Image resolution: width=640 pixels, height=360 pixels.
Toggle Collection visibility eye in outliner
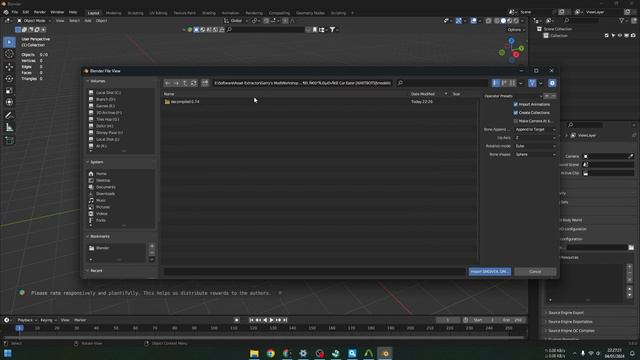(620, 36)
